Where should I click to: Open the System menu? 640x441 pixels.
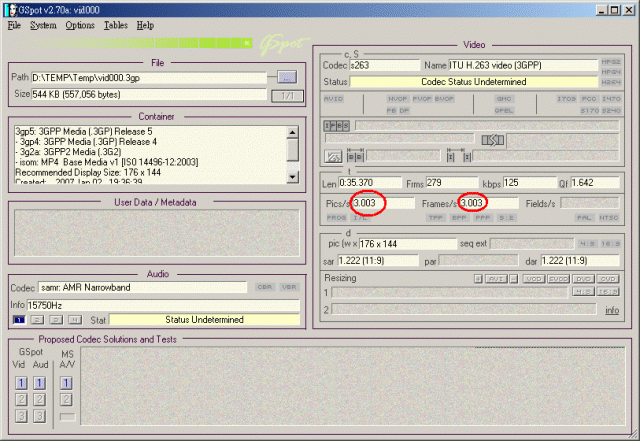(x=43, y=25)
